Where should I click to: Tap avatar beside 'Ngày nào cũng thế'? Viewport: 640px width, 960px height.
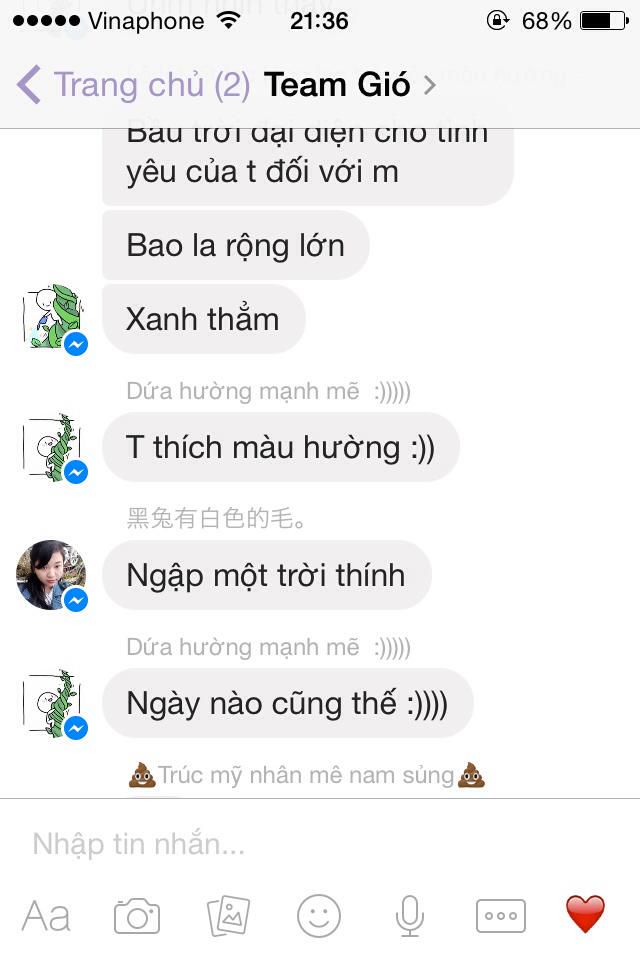click(54, 703)
